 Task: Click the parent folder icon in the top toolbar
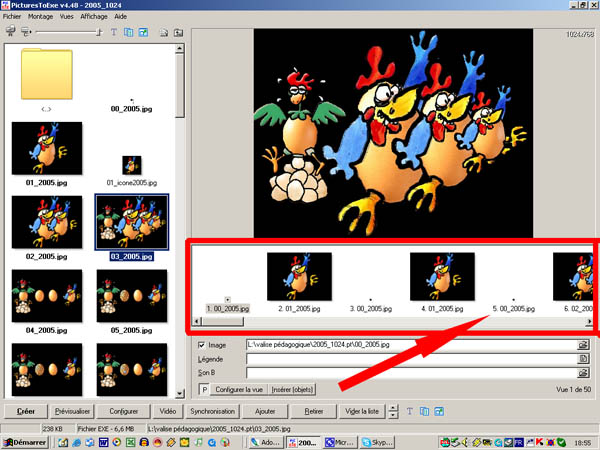pyautogui.click(x=178, y=33)
